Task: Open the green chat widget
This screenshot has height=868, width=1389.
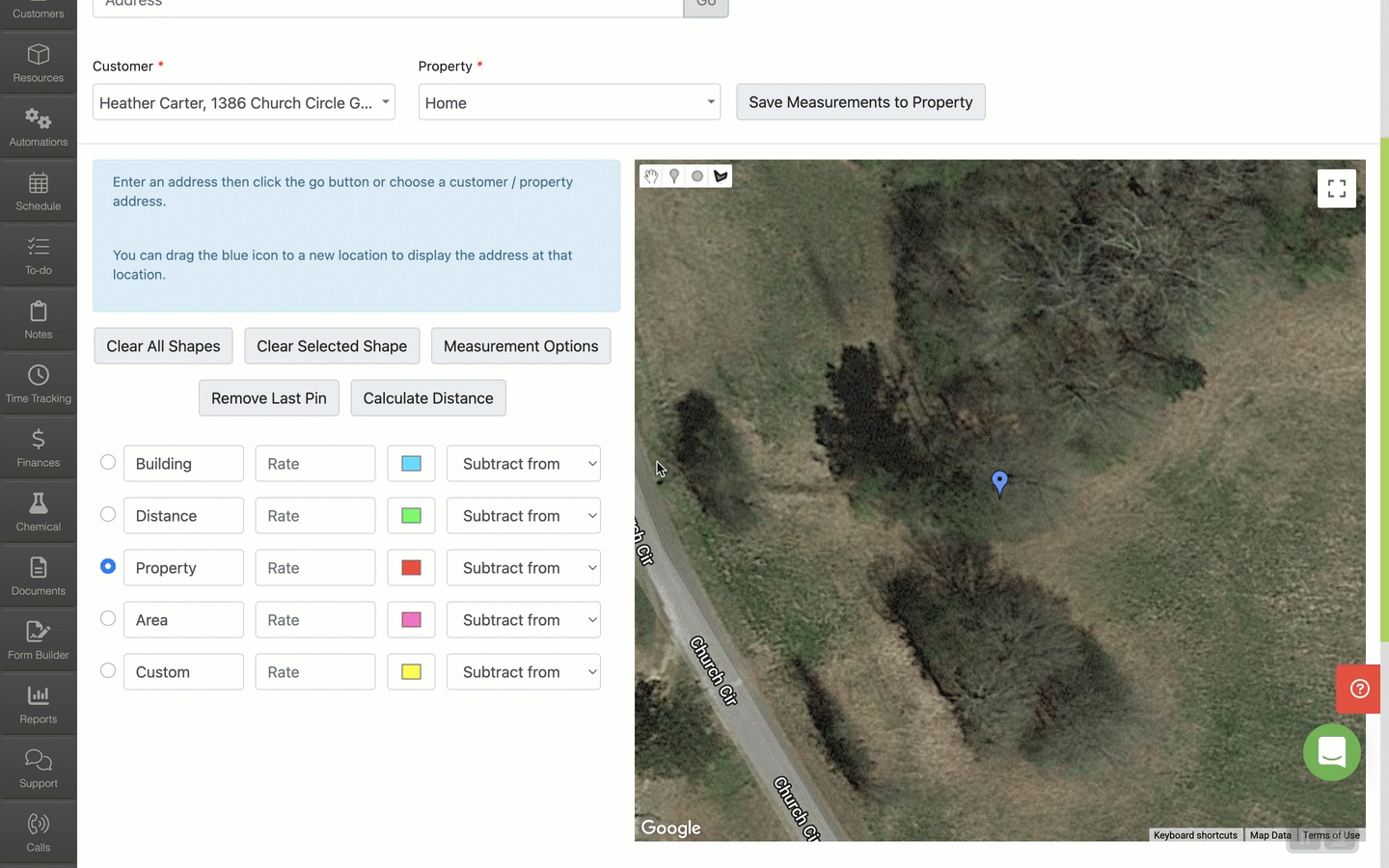Action: [x=1332, y=752]
